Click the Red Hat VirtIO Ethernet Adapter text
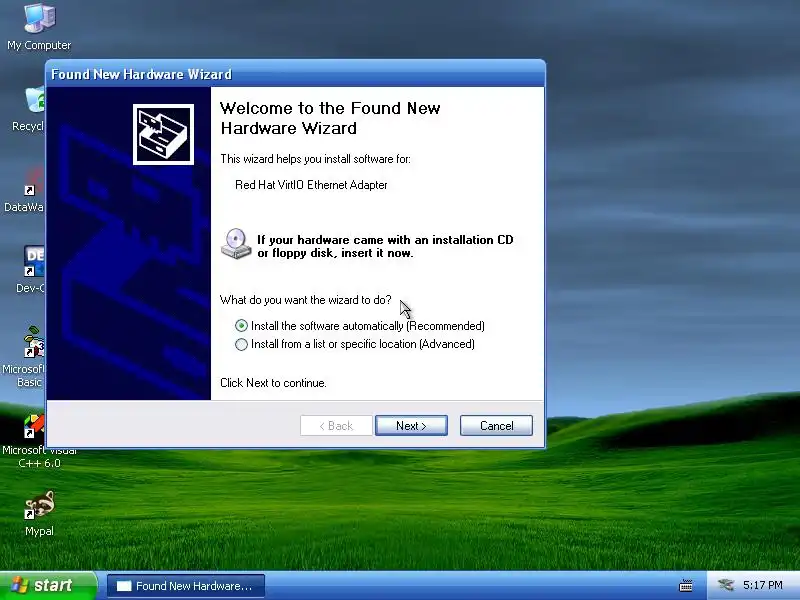Viewport: 800px width, 600px height. pos(311,185)
